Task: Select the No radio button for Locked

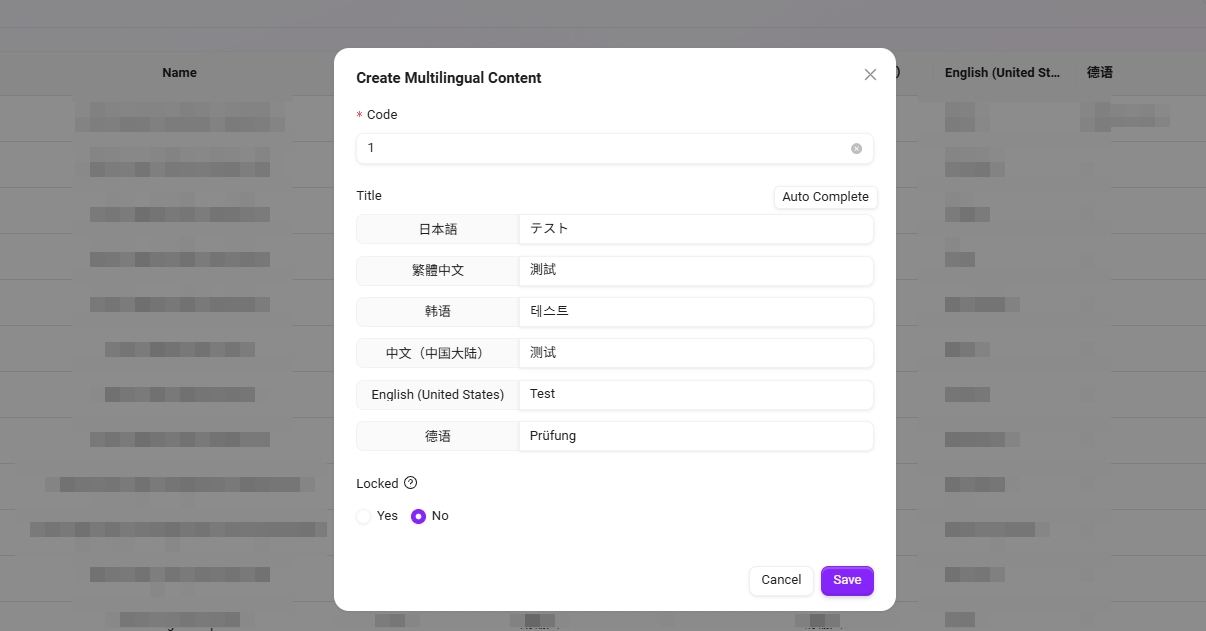Action: click(x=419, y=516)
